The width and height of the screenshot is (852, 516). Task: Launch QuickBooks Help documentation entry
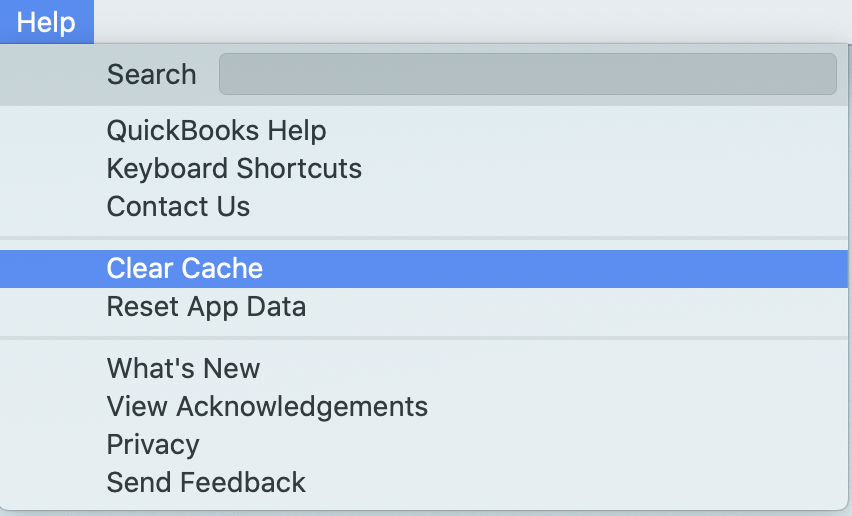(216, 130)
